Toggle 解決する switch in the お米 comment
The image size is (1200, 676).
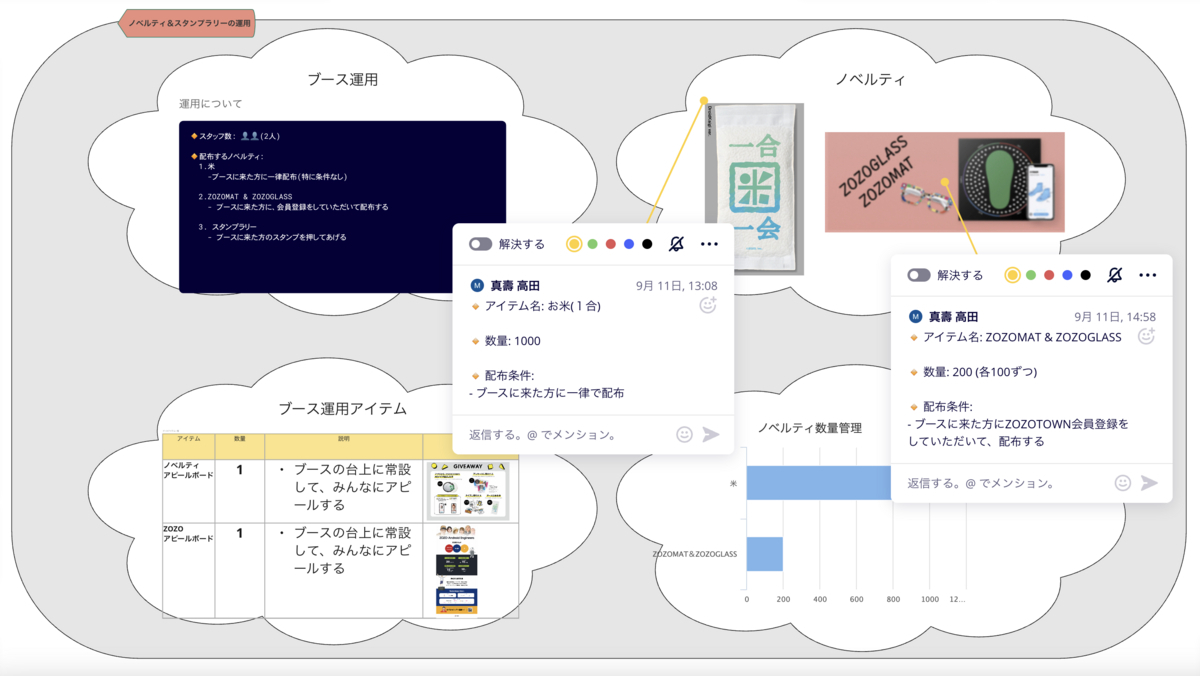pyautogui.click(x=480, y=244)
